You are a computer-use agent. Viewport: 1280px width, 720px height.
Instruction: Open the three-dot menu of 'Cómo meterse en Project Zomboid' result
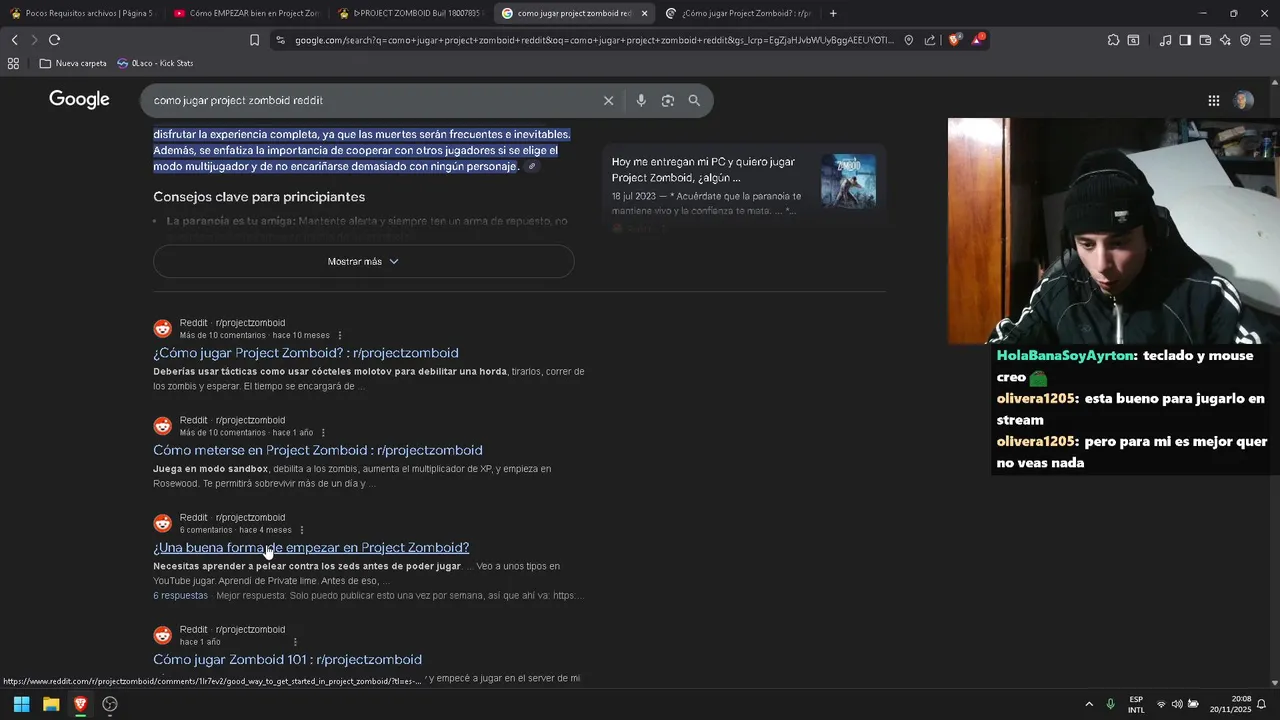click(x=323, y=433)
